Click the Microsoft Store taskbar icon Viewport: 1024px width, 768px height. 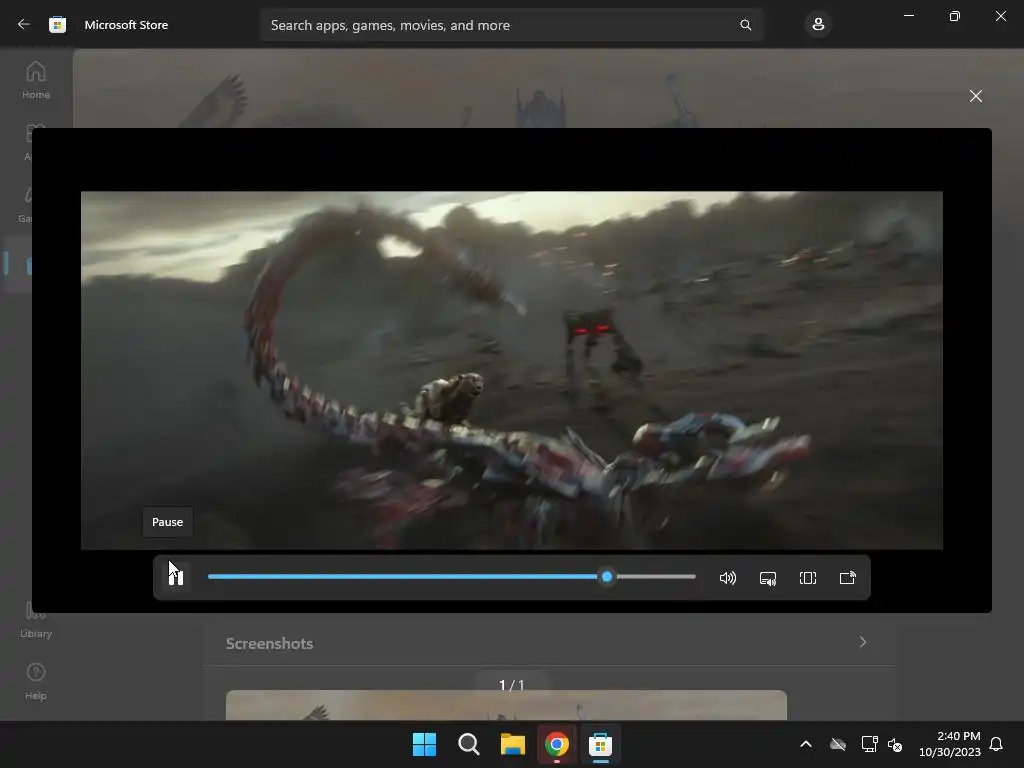(600, 744)
